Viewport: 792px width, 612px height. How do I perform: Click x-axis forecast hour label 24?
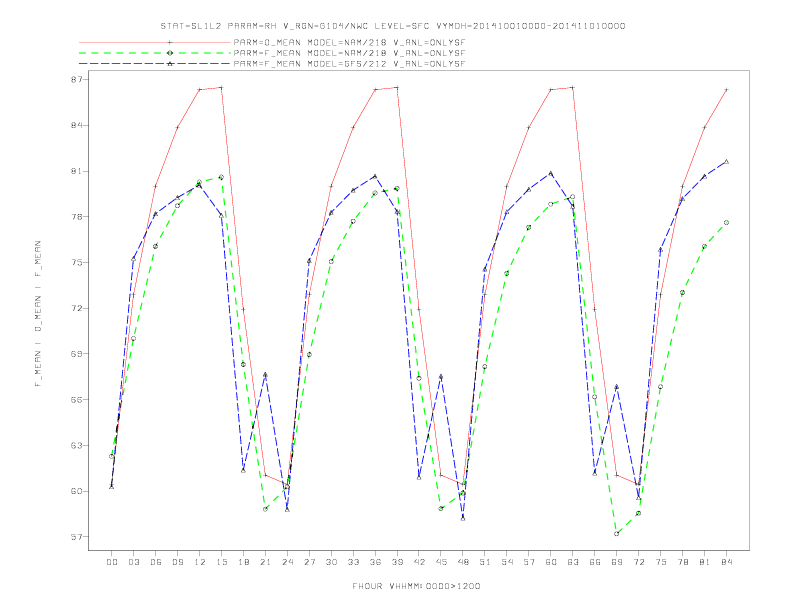(287, 562)
